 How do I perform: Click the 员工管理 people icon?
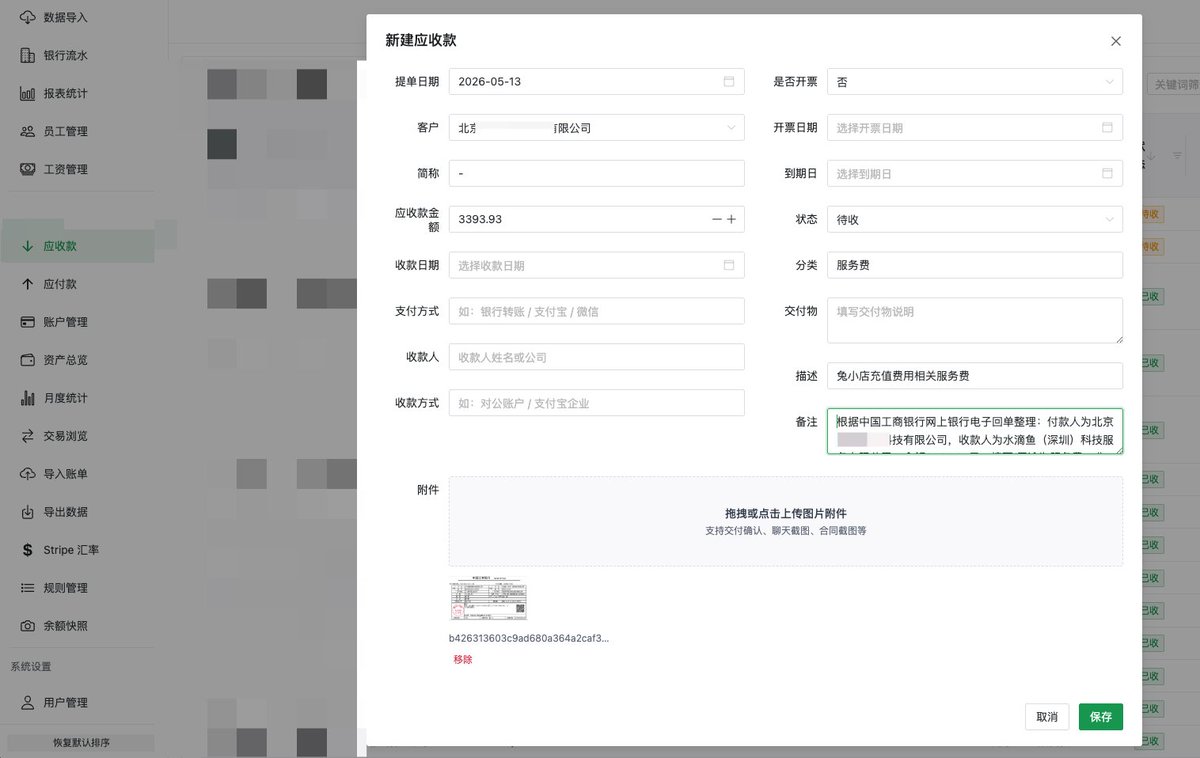tap(28, 132)
